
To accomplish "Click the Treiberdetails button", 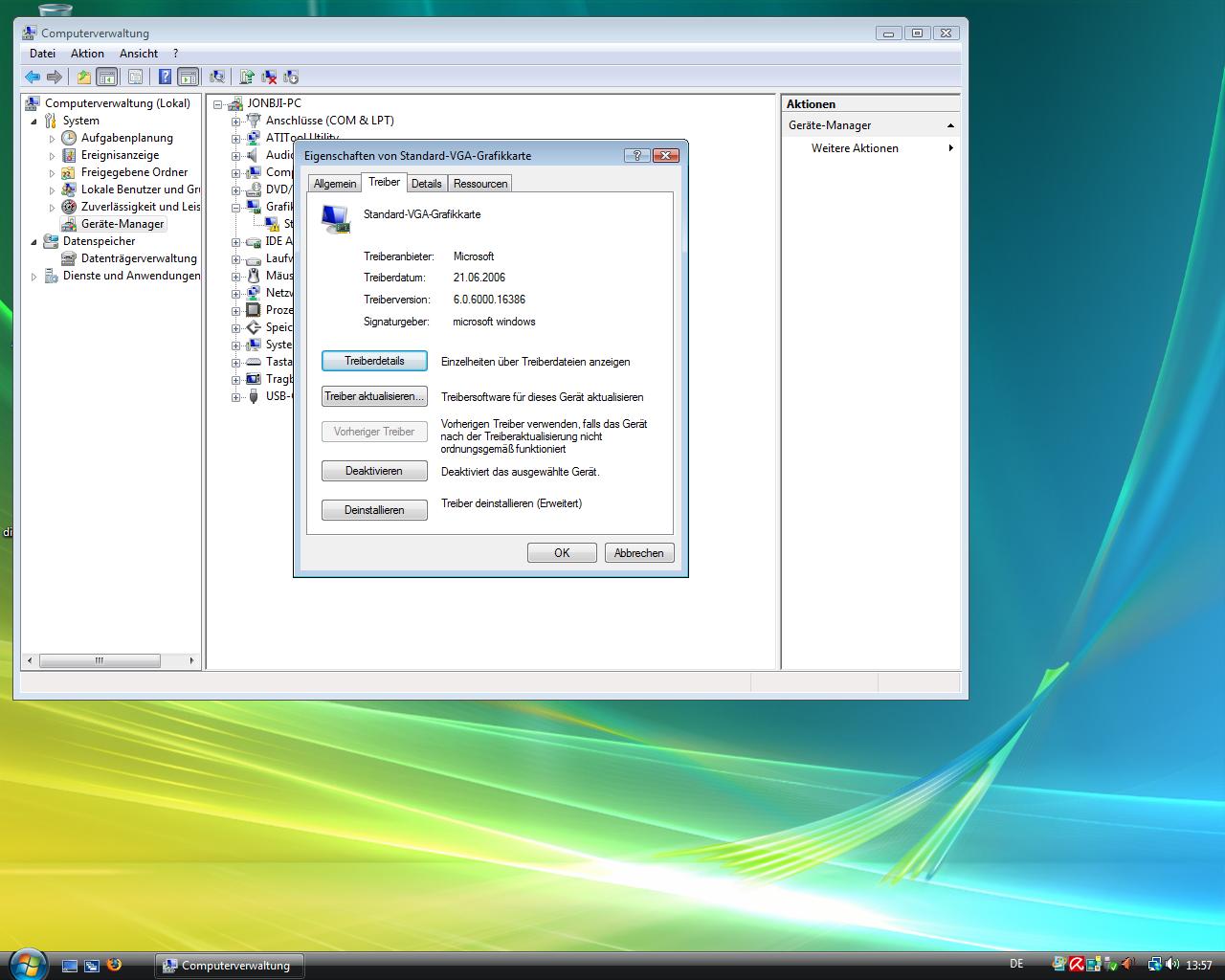I will 374,361.
